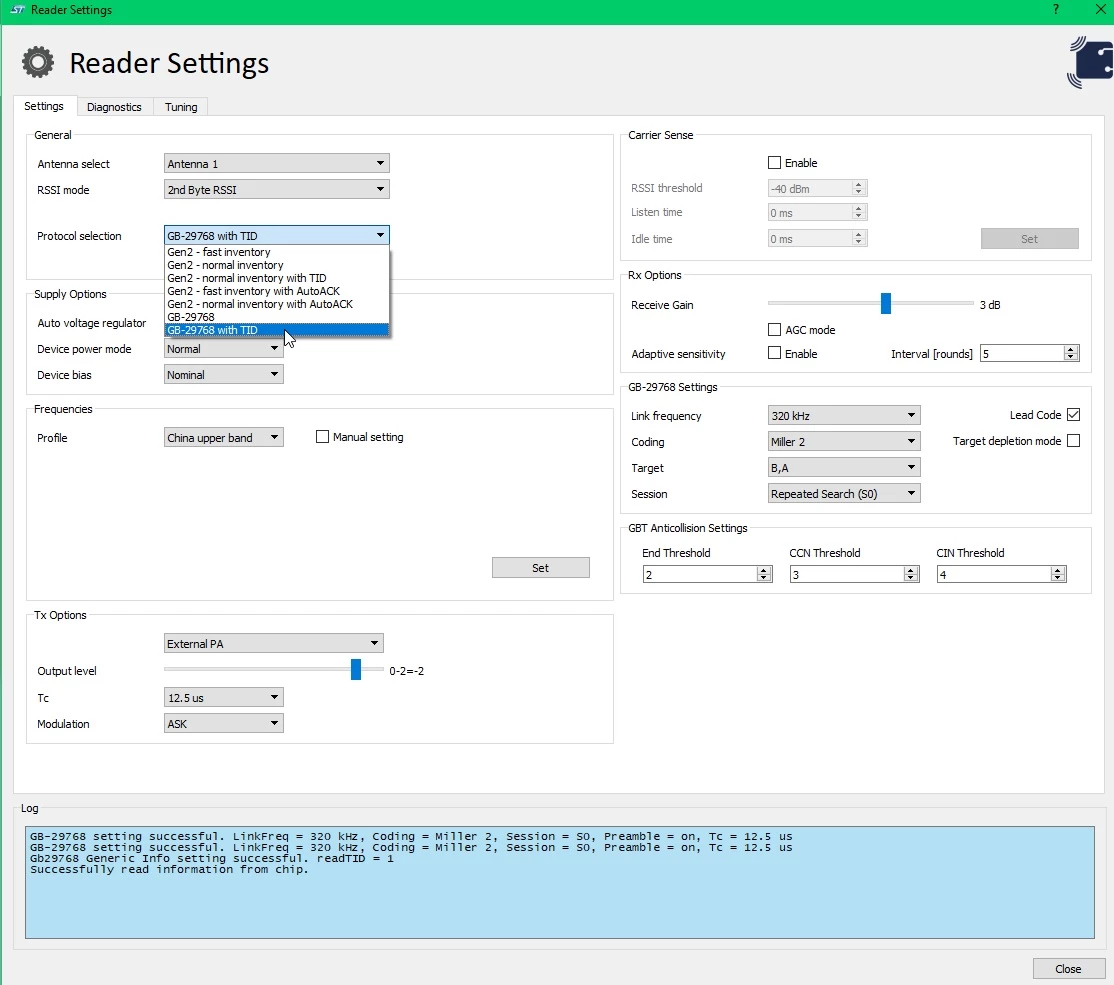Click the '3 dB' receive gain value
The width and height of the screenshot is (1114, 985).
[x=990, y=305]
